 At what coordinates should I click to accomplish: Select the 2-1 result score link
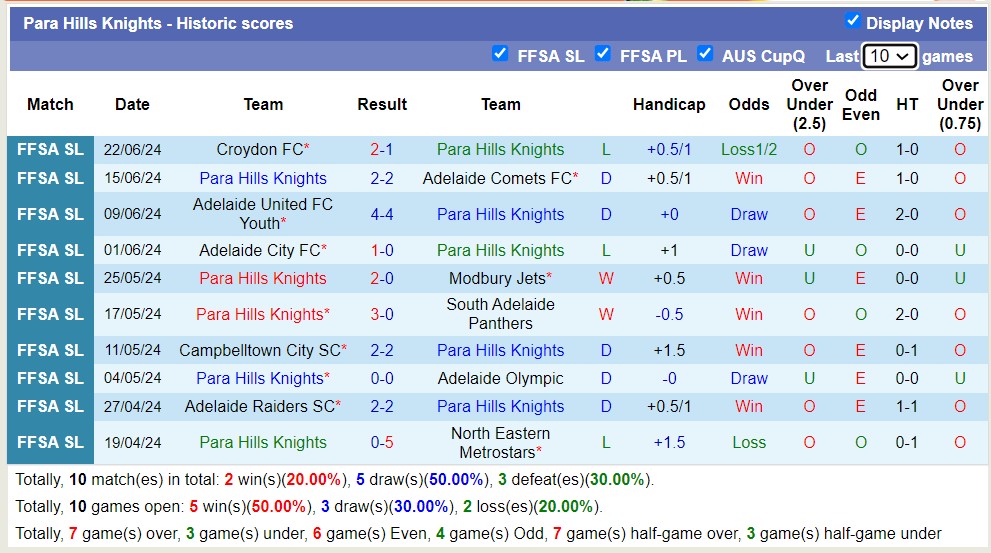point(382,150)
